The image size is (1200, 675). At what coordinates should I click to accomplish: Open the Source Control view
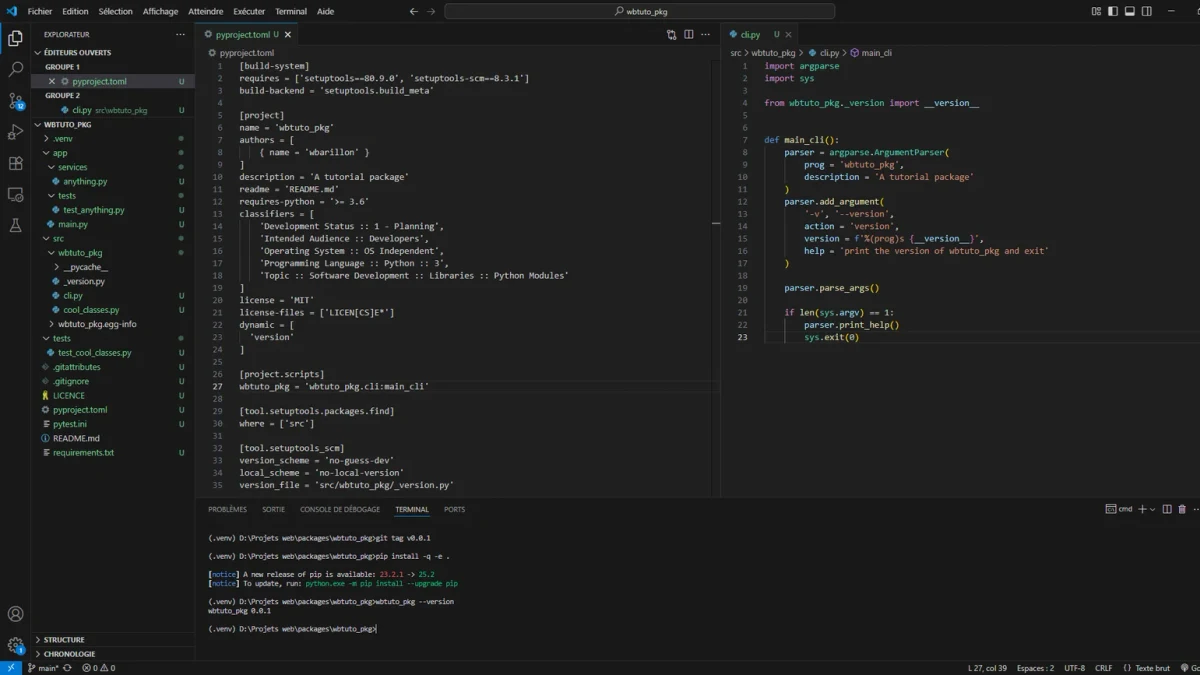15,101
